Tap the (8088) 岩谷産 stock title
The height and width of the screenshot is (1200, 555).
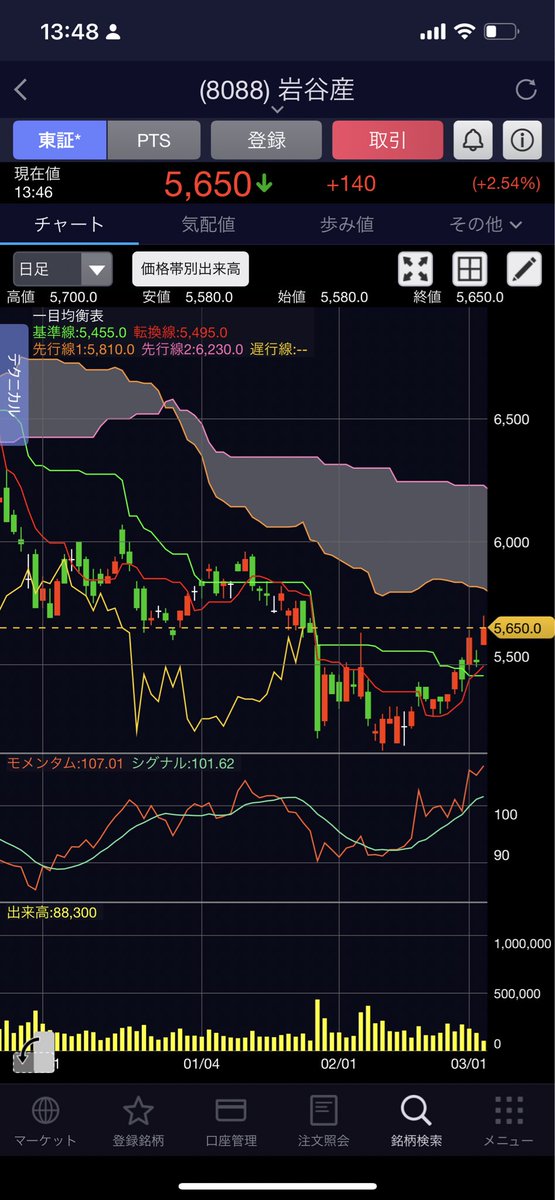tap(277, 91)
